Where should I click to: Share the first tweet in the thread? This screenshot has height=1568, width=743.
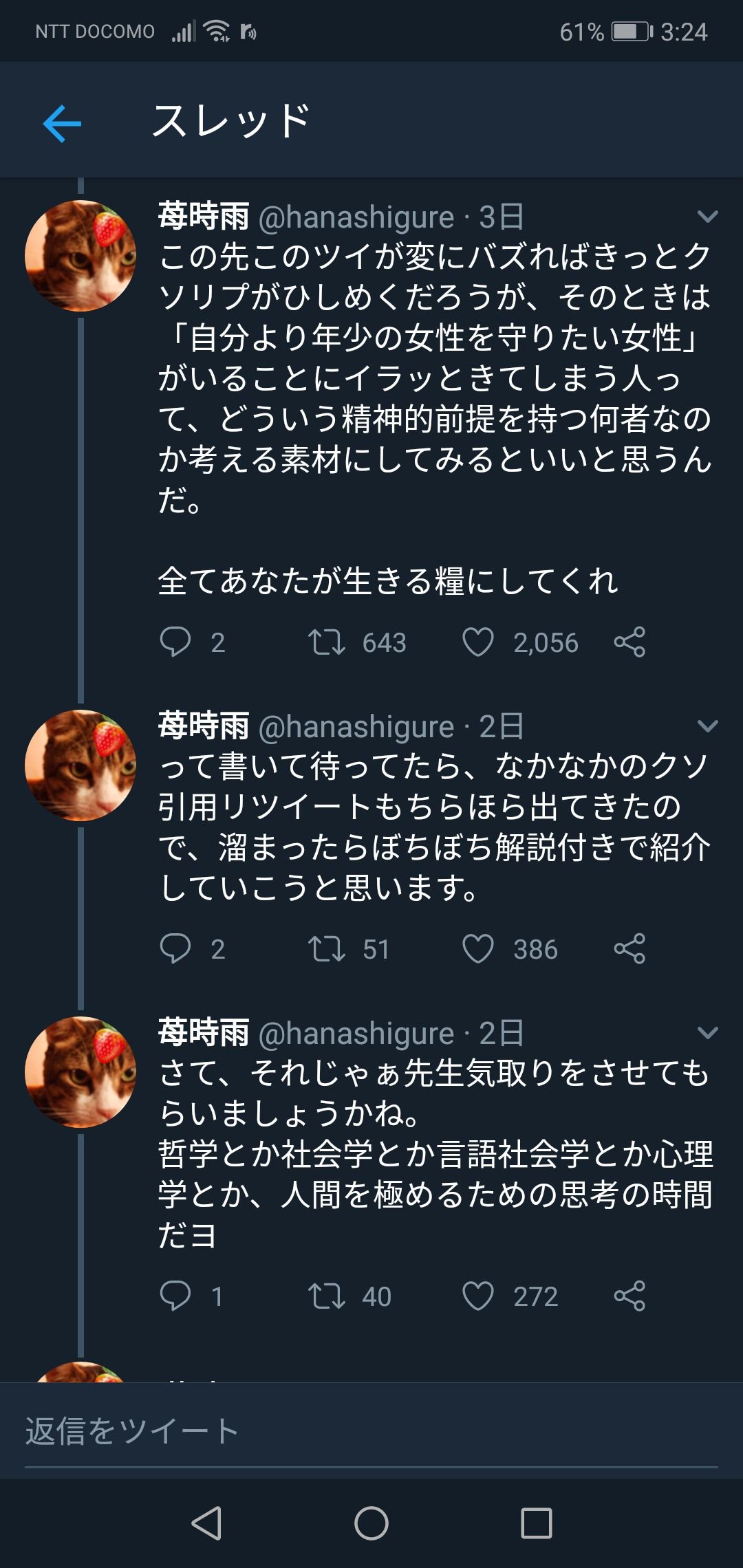(629, 642)
